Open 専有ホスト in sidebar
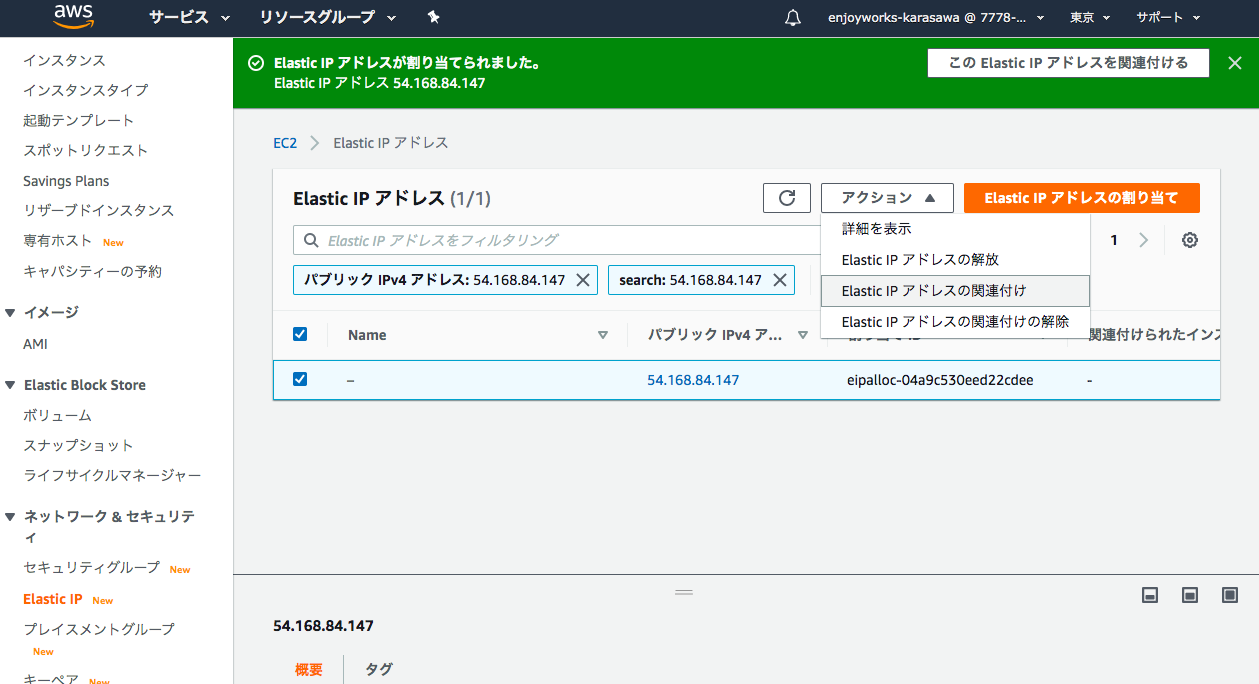The image size is (1259, 684). point(58,241)
